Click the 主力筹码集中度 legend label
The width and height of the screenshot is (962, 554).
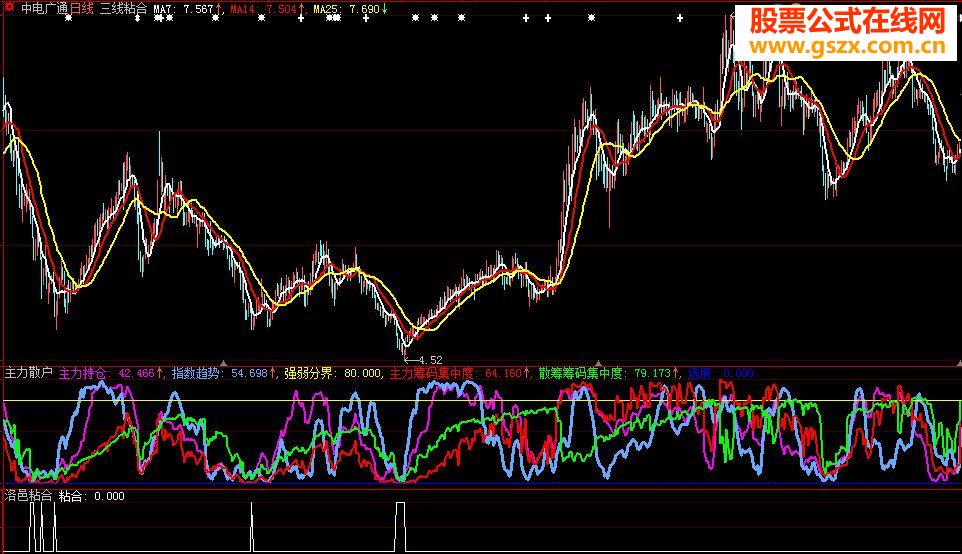[432, 373]
